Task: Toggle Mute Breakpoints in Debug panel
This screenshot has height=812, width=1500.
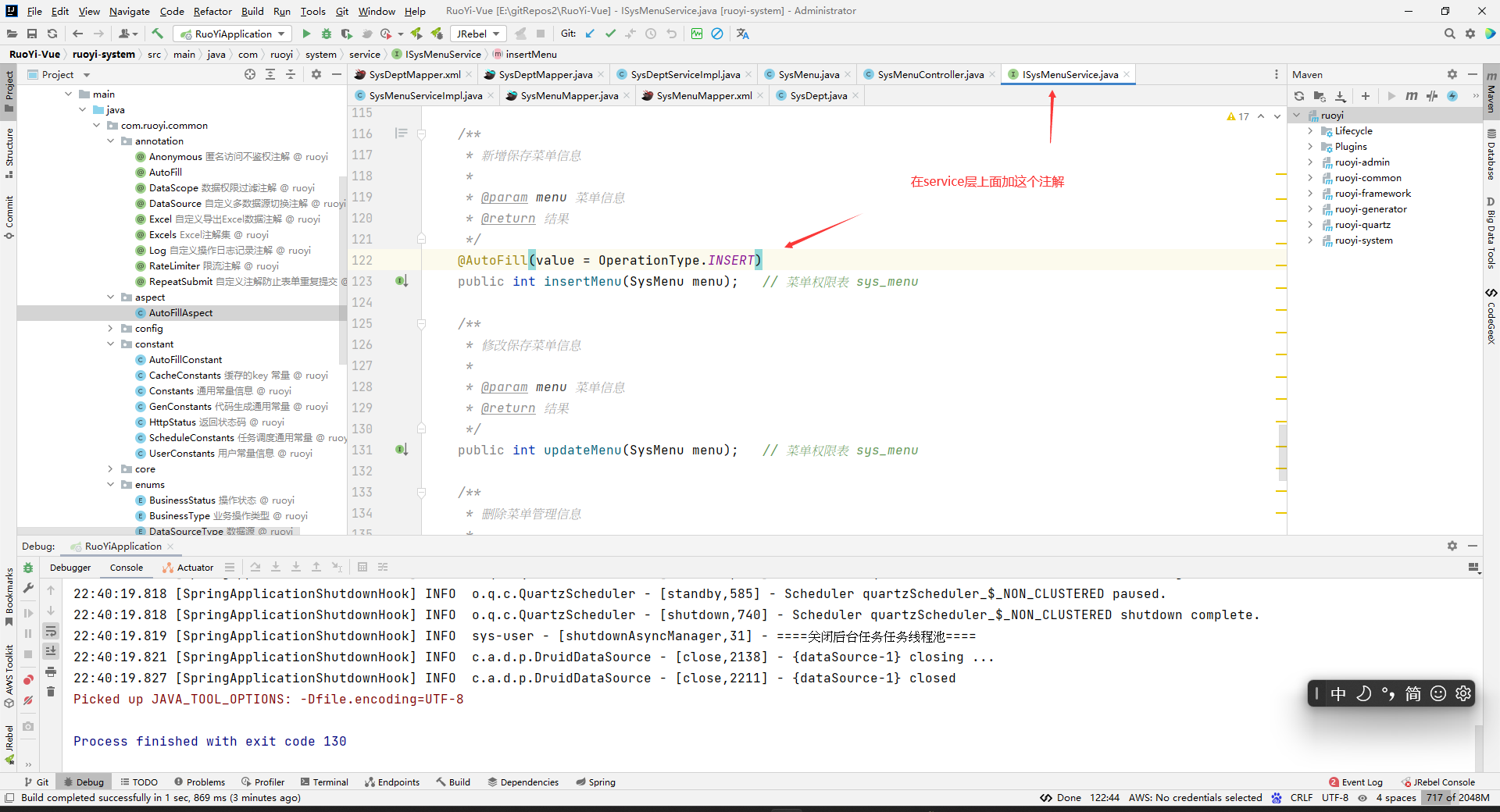Action: tap(28, 700)
